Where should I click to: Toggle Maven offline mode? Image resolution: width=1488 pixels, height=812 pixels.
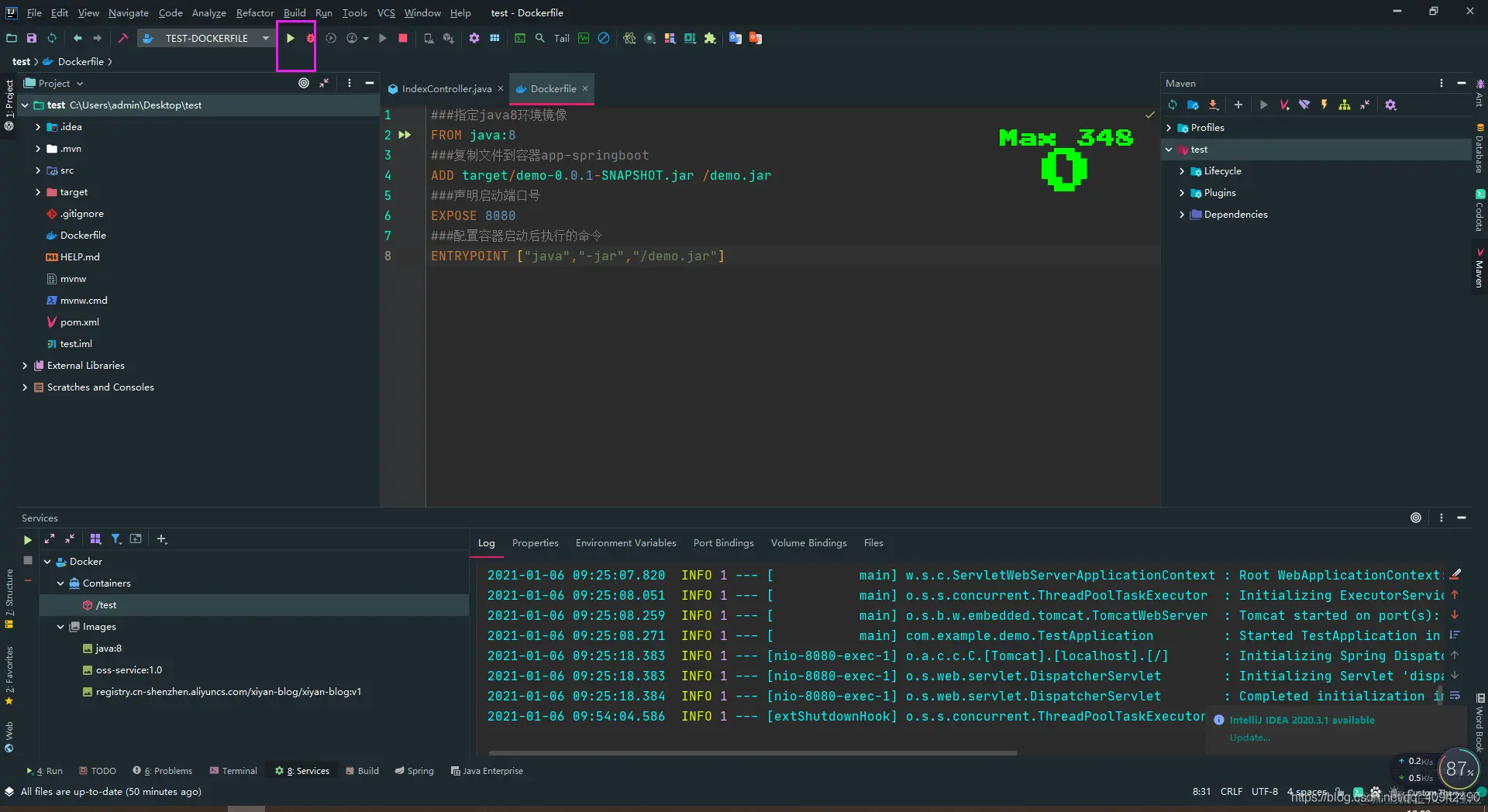[x=1304, y=105]
